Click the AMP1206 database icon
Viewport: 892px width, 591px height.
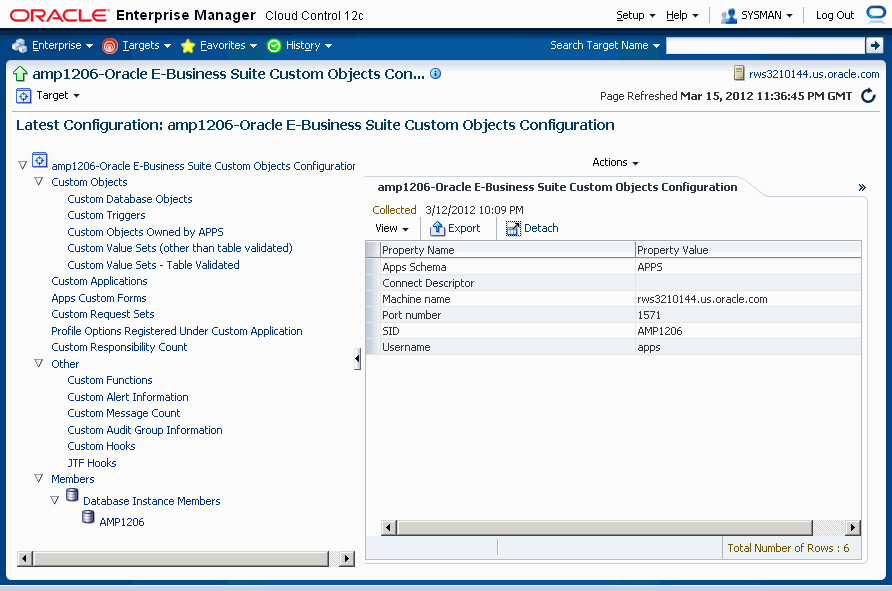[88, 516]
